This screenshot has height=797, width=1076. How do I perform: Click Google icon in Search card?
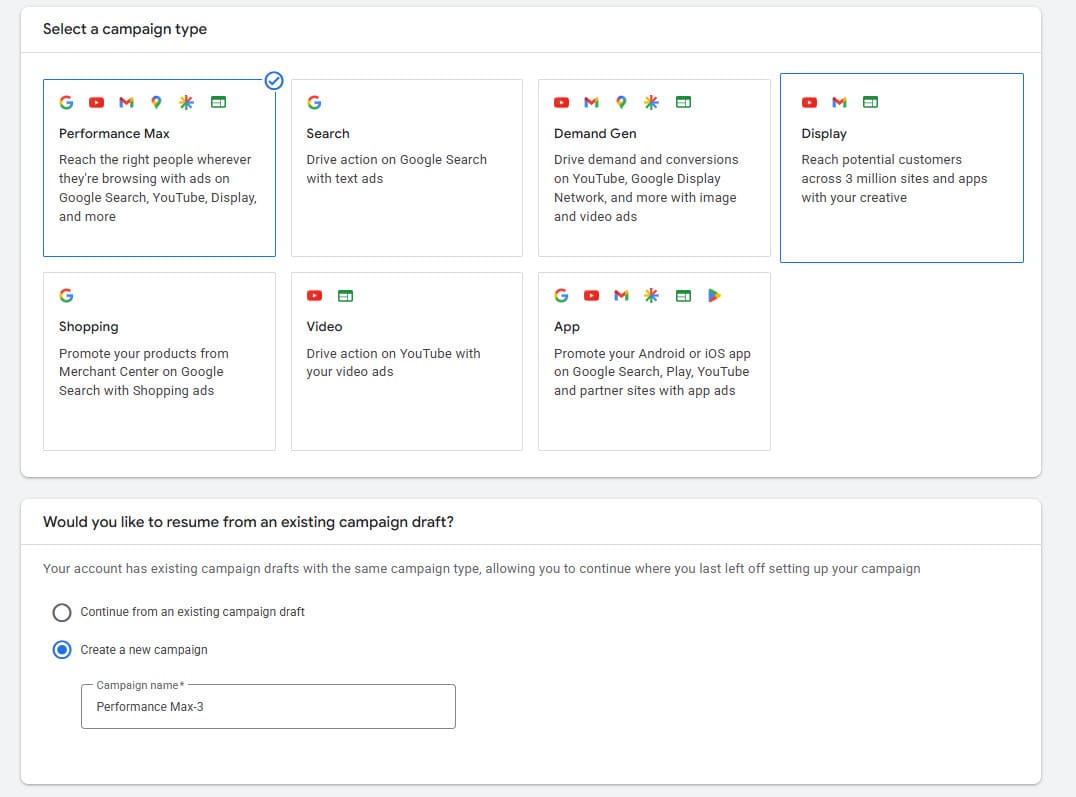pyautogui.click(x=314, y=102)
